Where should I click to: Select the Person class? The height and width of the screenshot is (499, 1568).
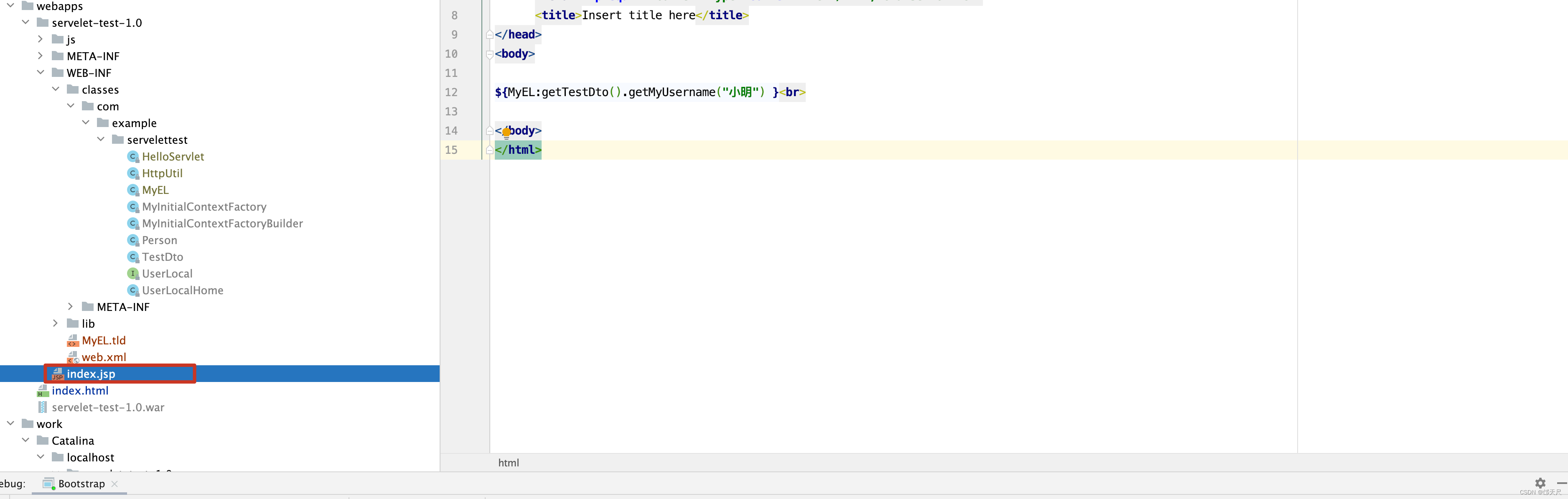click(x=160, y=240)
